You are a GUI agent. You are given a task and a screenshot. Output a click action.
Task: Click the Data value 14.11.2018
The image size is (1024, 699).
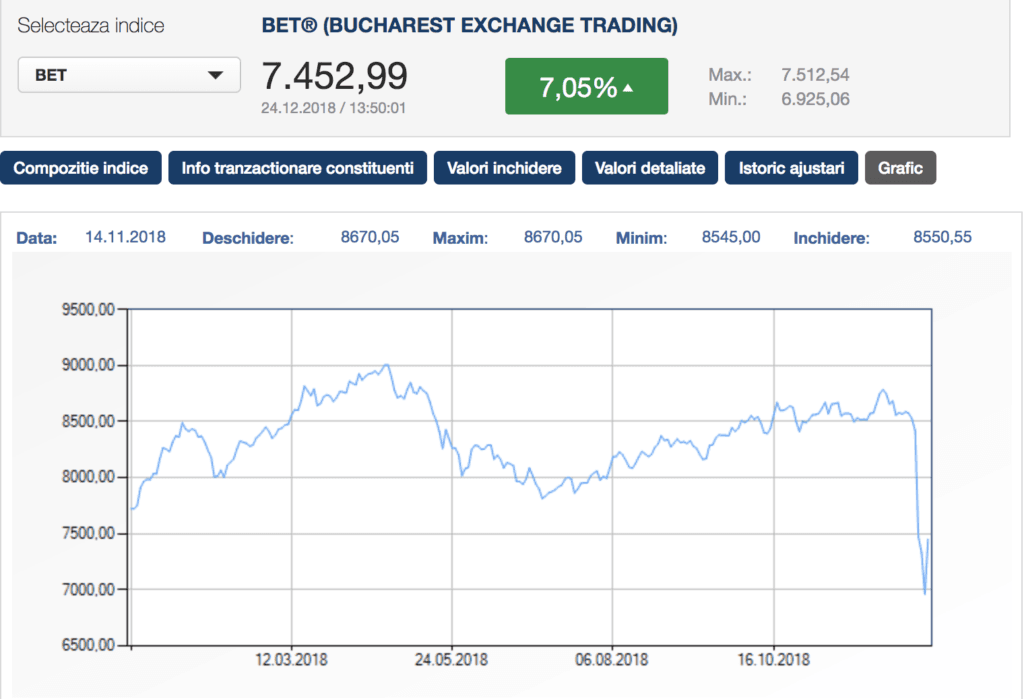(125, 236)
